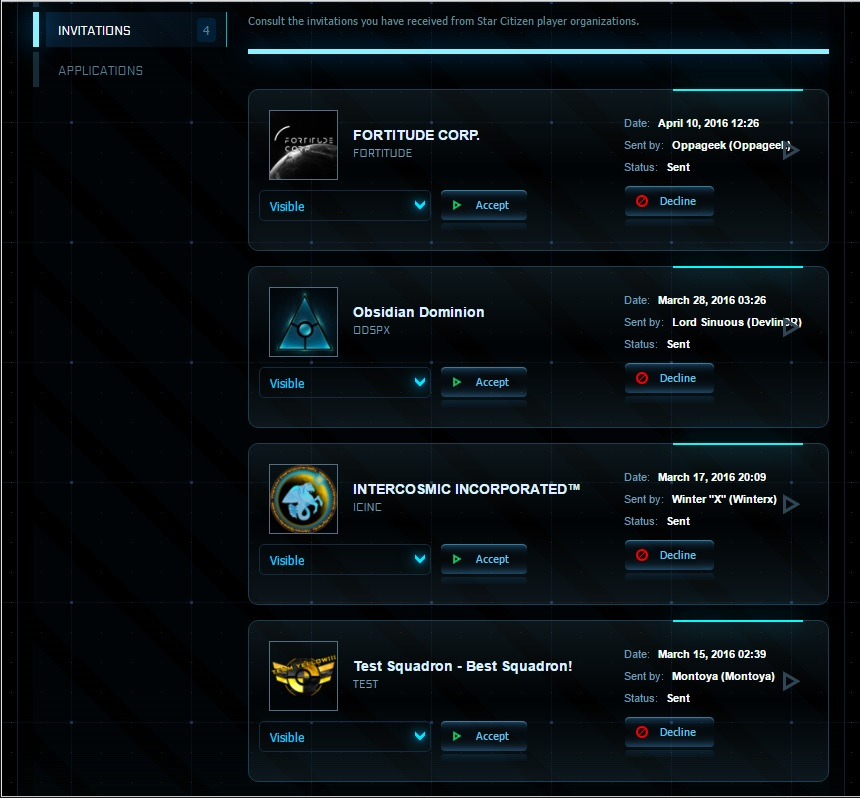Accept the Intercosmic Incorporated invitation

click(484, 559)
